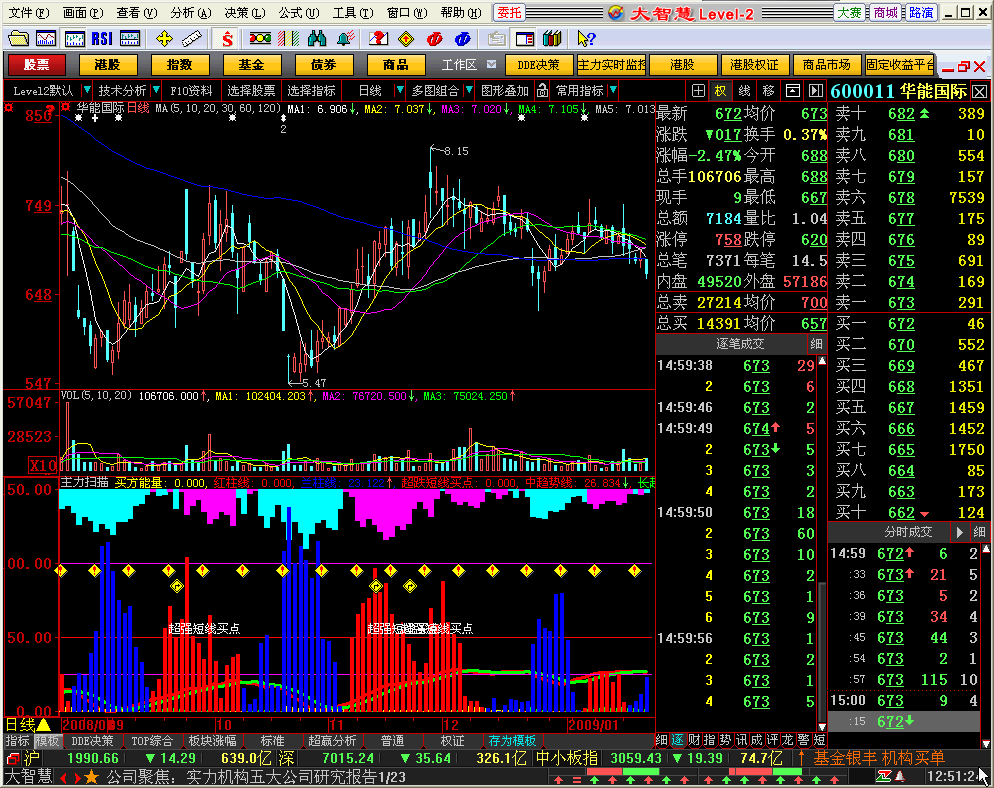994x788 pixels.
Task: Click the yellow diamond up-arrow icon
Action: click(x=406, y=39)
